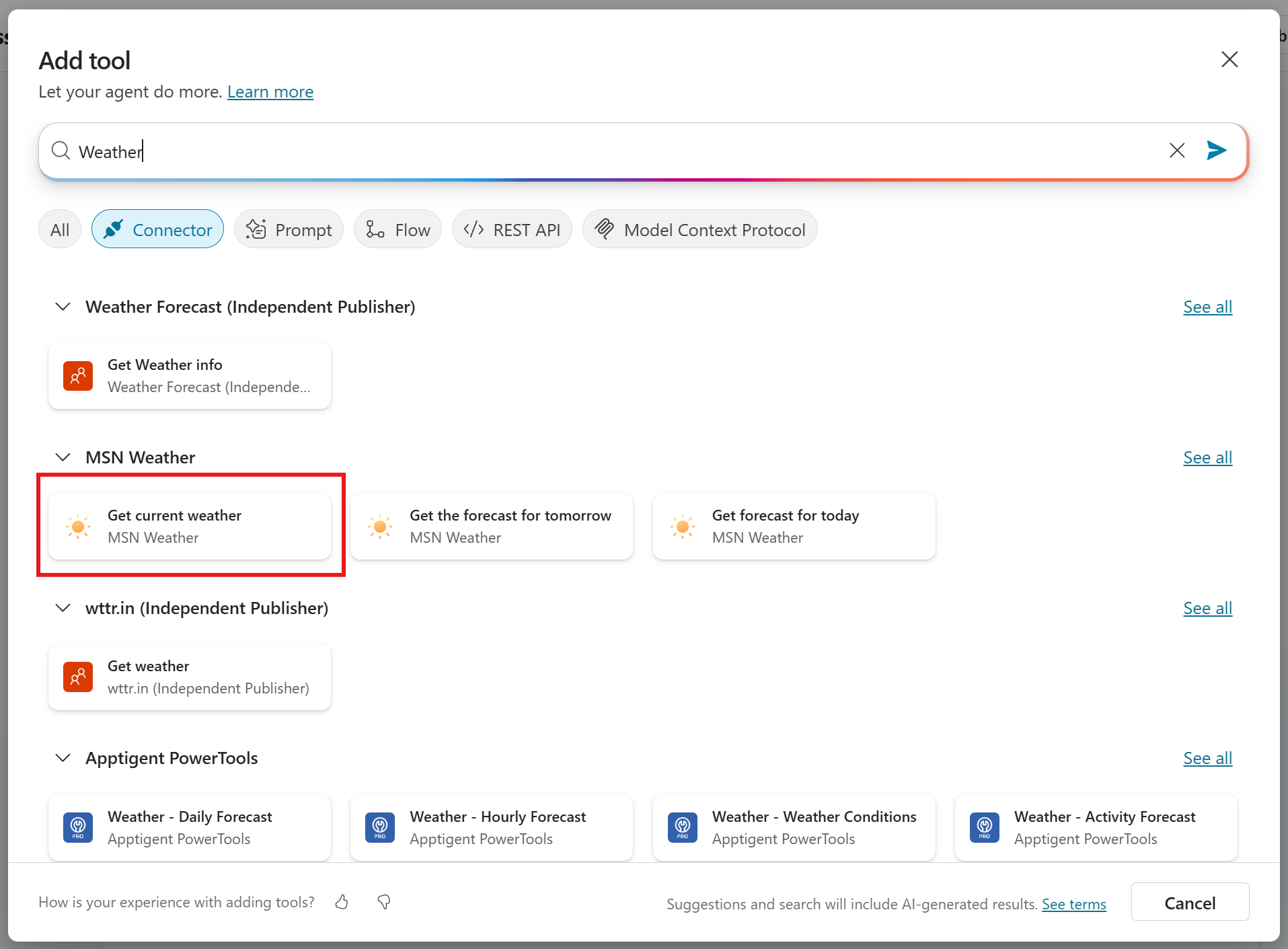Click the Weather - Hourly Forecast PRO icon
The image size is (1288, 949).
click(x=380, y=828)
